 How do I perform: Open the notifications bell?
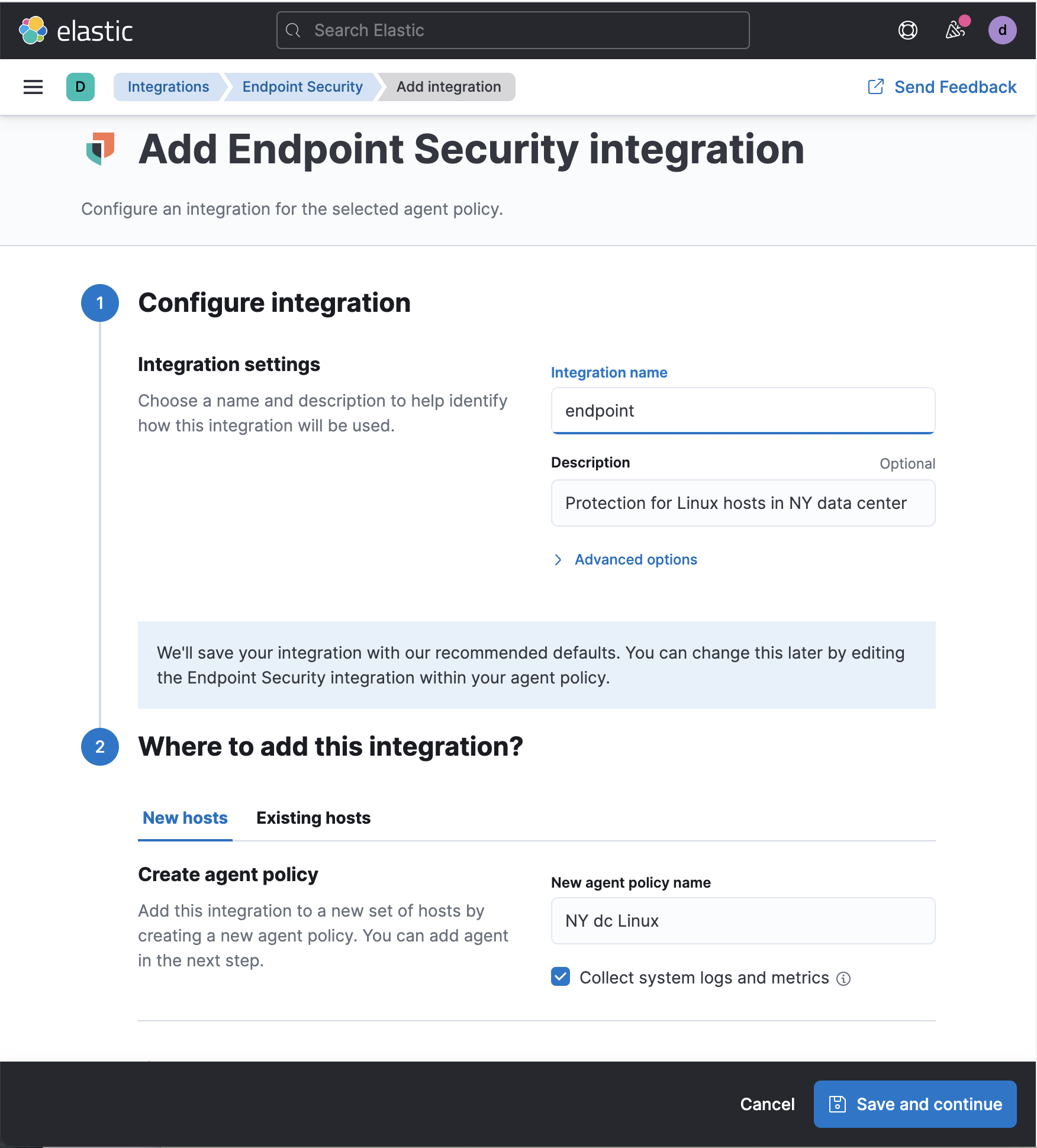tap(955, 30)
